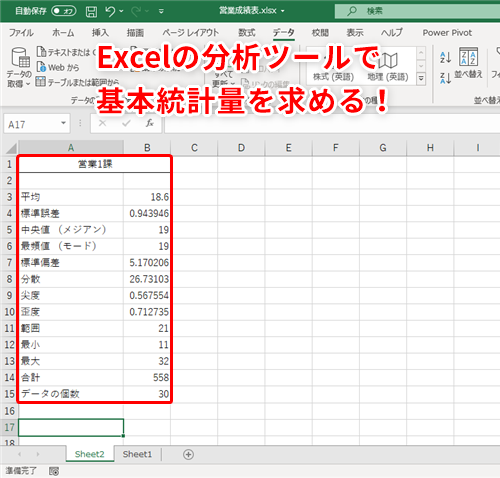The image size is (500, 478).
Task: Open the ファイル tab
Action: tap(21, 33)
